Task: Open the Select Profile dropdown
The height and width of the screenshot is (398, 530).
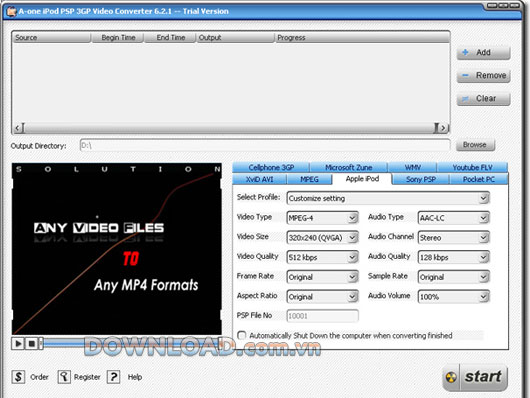Action: tap(388, 198)
